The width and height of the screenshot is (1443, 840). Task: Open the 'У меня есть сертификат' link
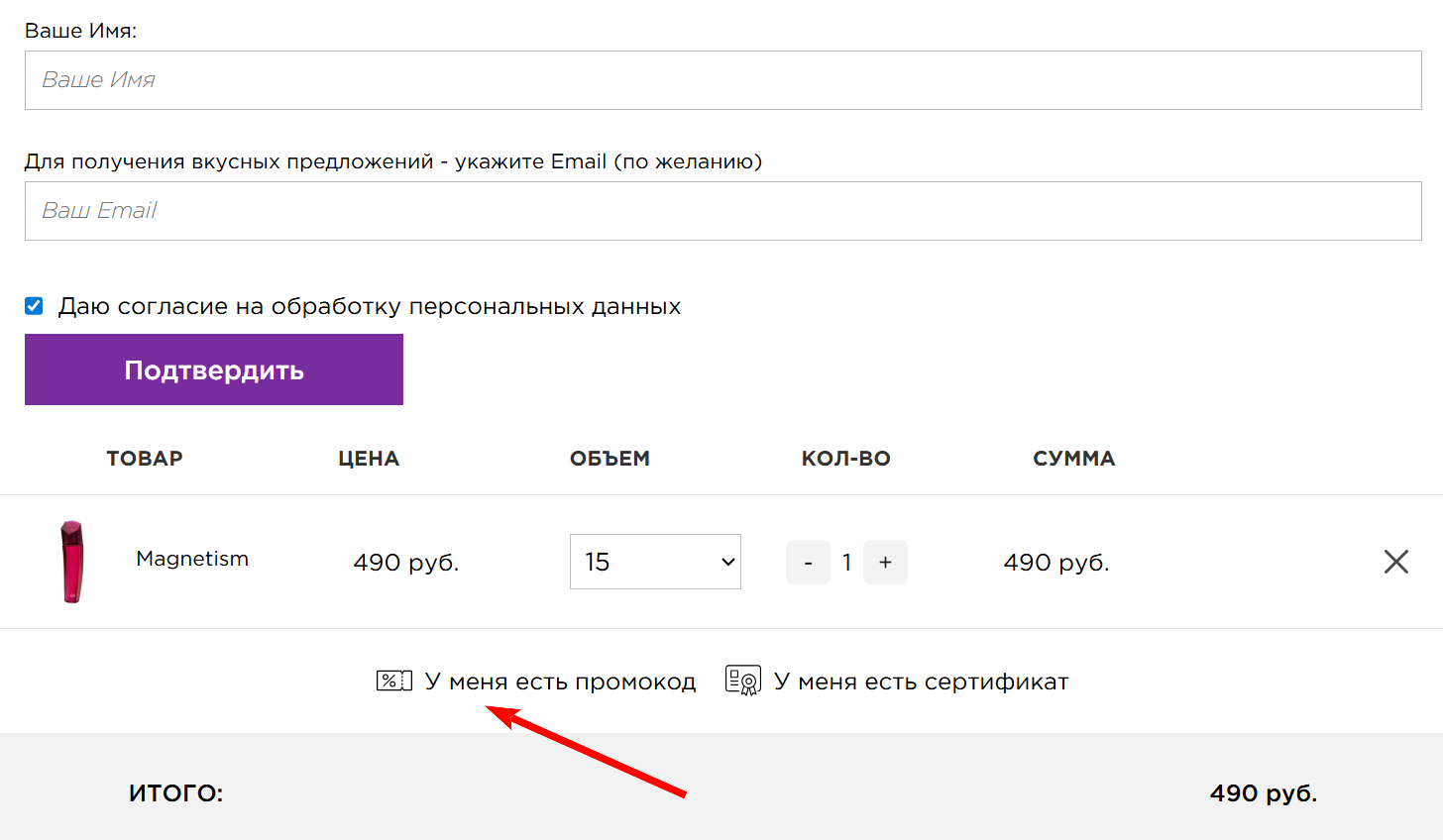click(921, 682)
